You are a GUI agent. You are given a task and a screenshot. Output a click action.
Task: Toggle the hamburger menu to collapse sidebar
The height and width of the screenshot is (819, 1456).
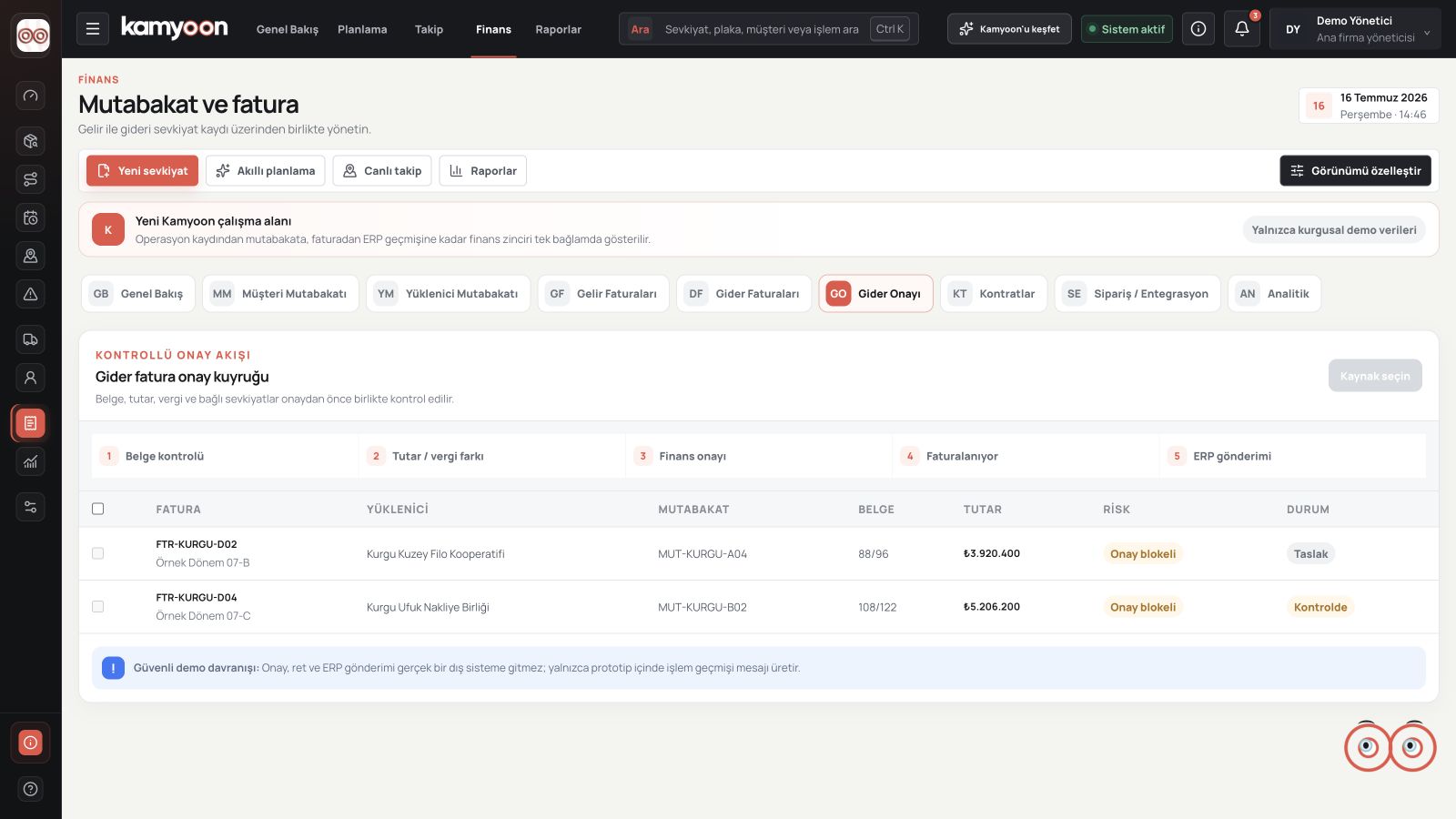[x=93, y=29]
